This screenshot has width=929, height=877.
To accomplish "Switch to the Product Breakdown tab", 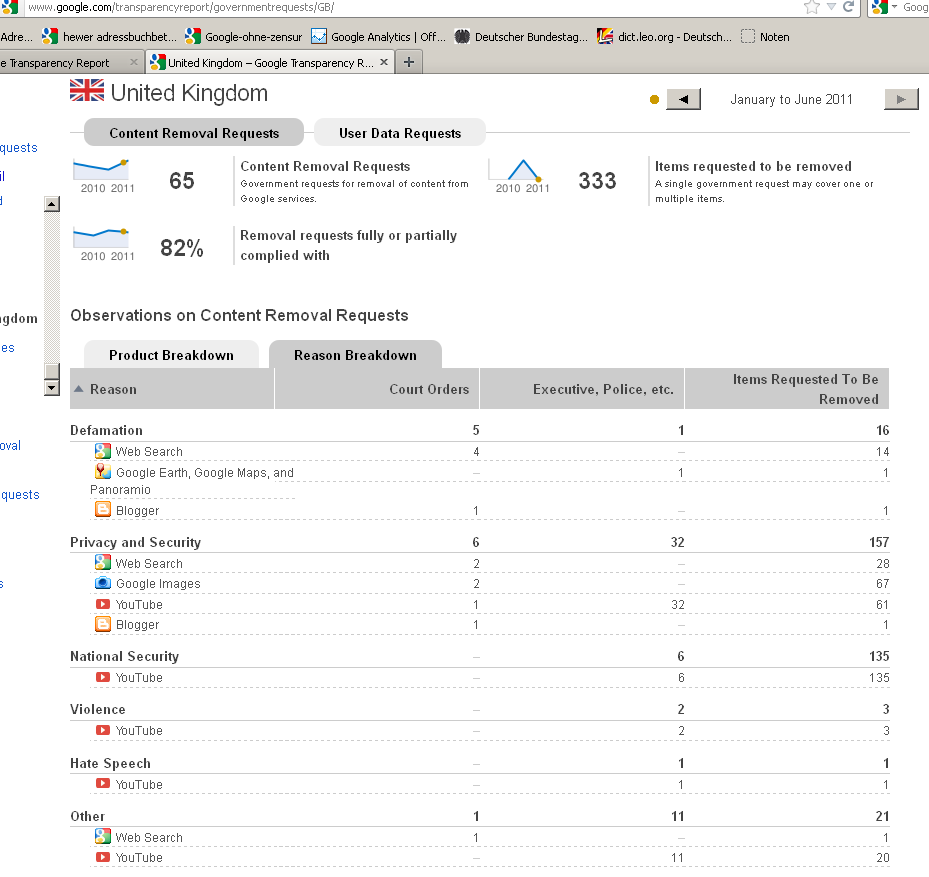I will click(x=171, y=354).
